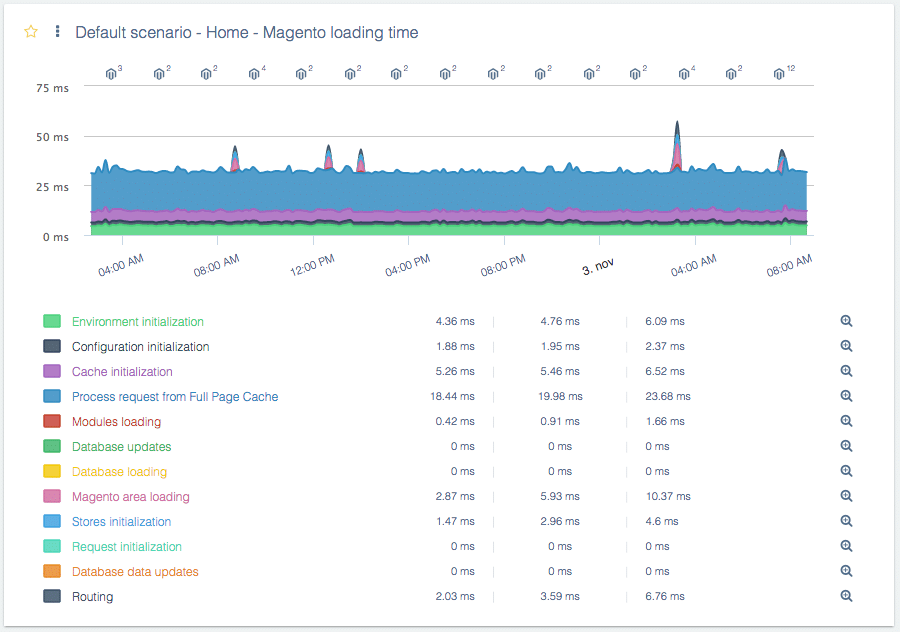The height and width of the screenshot is (632, 900).
Task: Toggle the pink Magento area loading swatch
Action: 52,496
